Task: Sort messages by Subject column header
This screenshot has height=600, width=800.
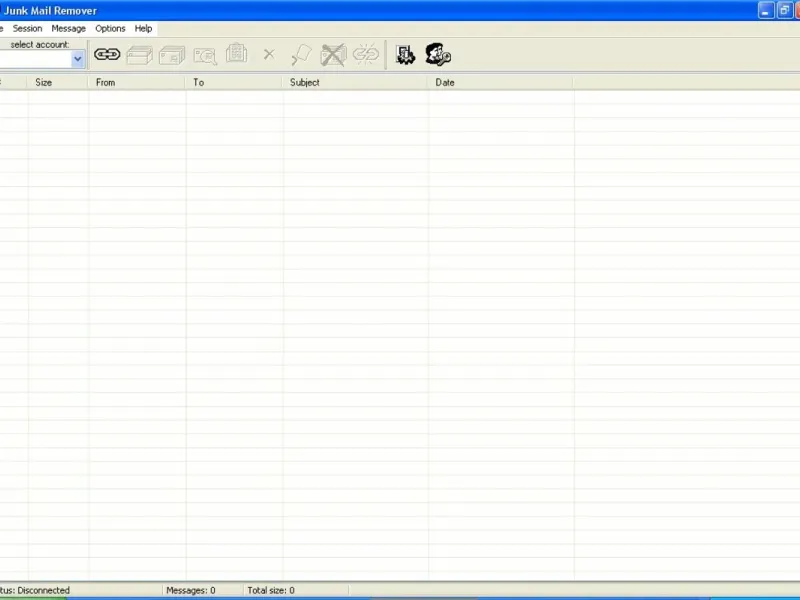Action: (355, 82)
